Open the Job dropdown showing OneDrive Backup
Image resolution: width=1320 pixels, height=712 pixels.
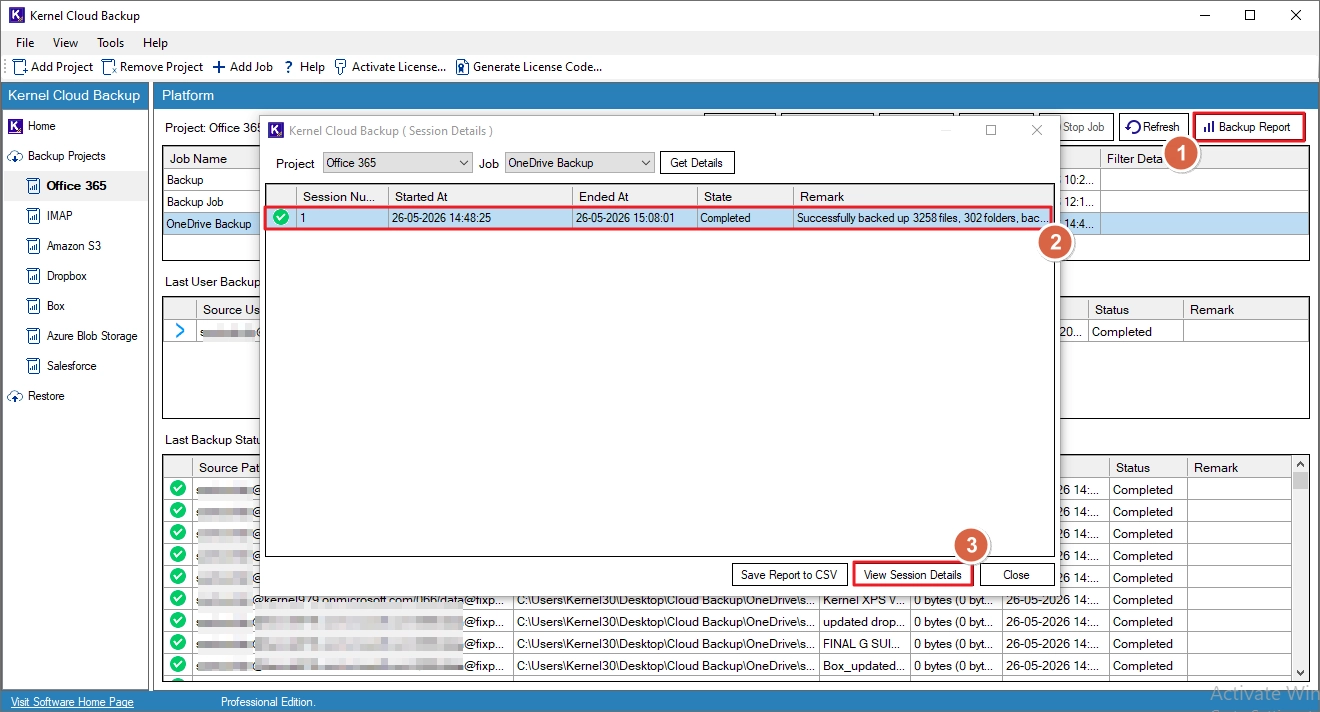point(580,163)
